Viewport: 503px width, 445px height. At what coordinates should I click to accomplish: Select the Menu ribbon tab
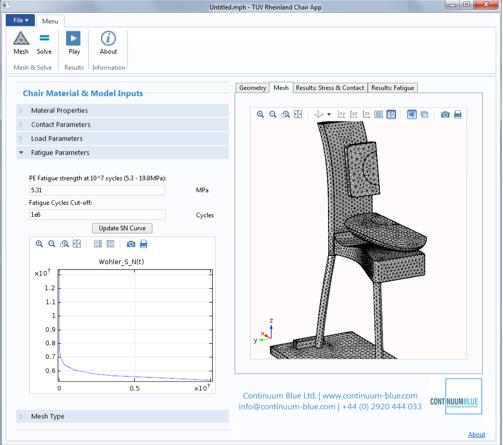tap(50, 21)
